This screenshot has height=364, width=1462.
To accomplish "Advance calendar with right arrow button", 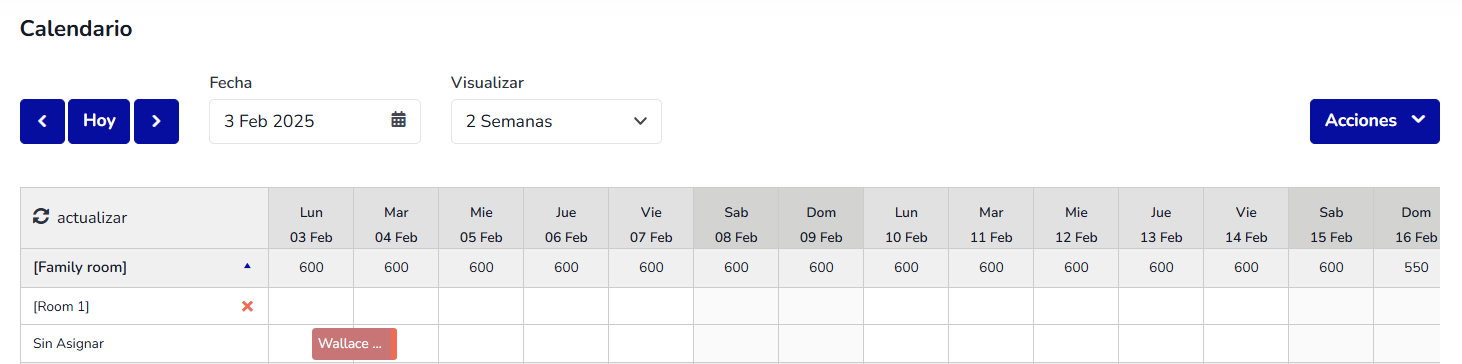I will point(156,121).
